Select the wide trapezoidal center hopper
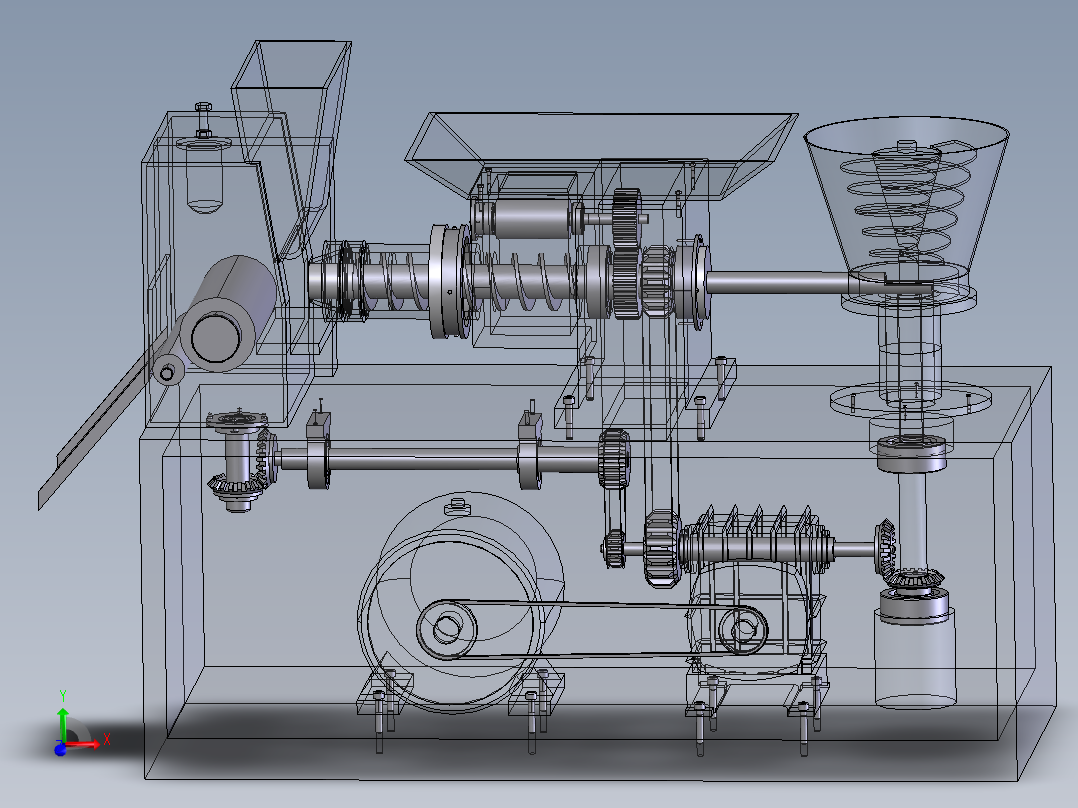The width and height of the screenshot is (1078, 808). (x=602, y=155)
